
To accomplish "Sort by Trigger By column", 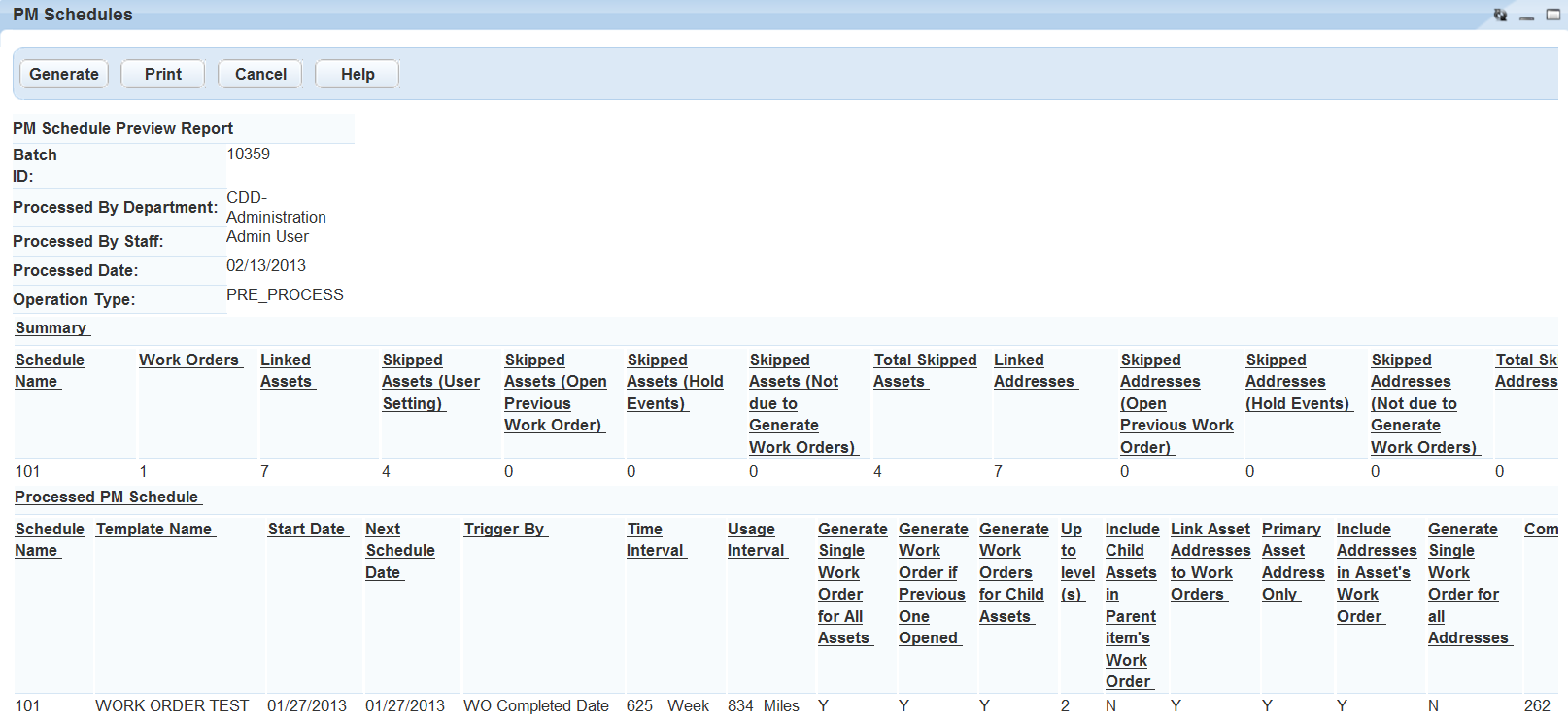I will pyautogui.click(x=504, y=529).
